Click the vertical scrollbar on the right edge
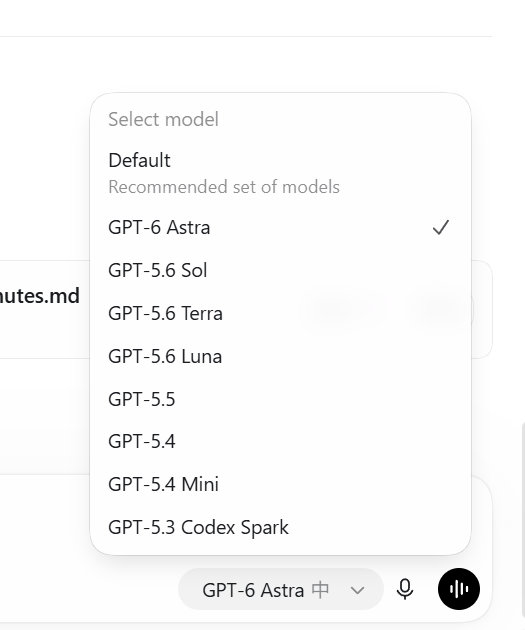 point(523,522)
